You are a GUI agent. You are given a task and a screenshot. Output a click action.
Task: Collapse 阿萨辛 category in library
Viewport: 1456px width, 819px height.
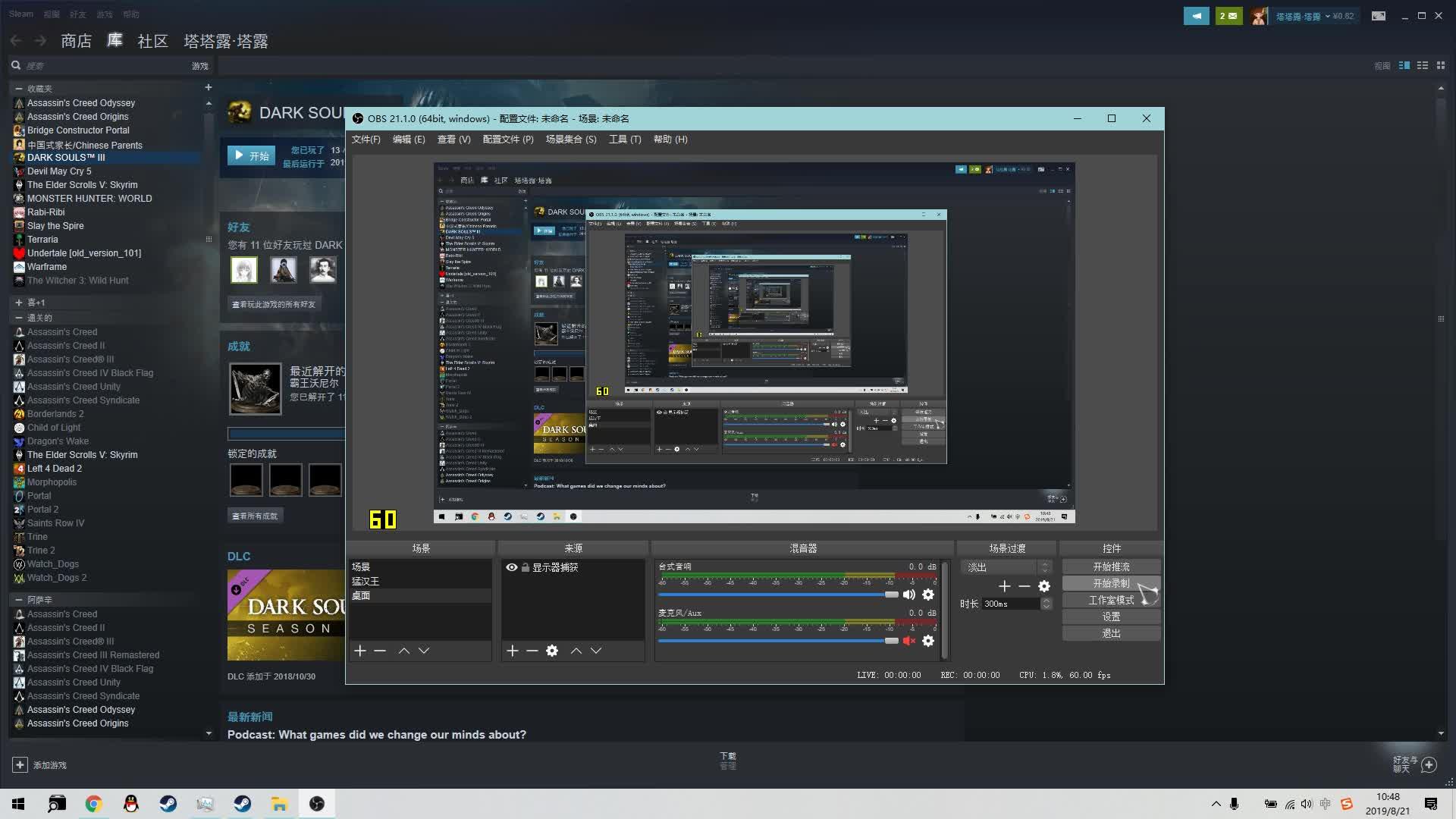(19, 600)
